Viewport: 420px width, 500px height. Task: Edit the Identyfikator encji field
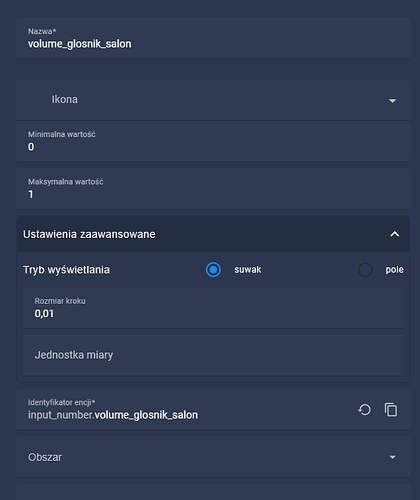point(187,410)
